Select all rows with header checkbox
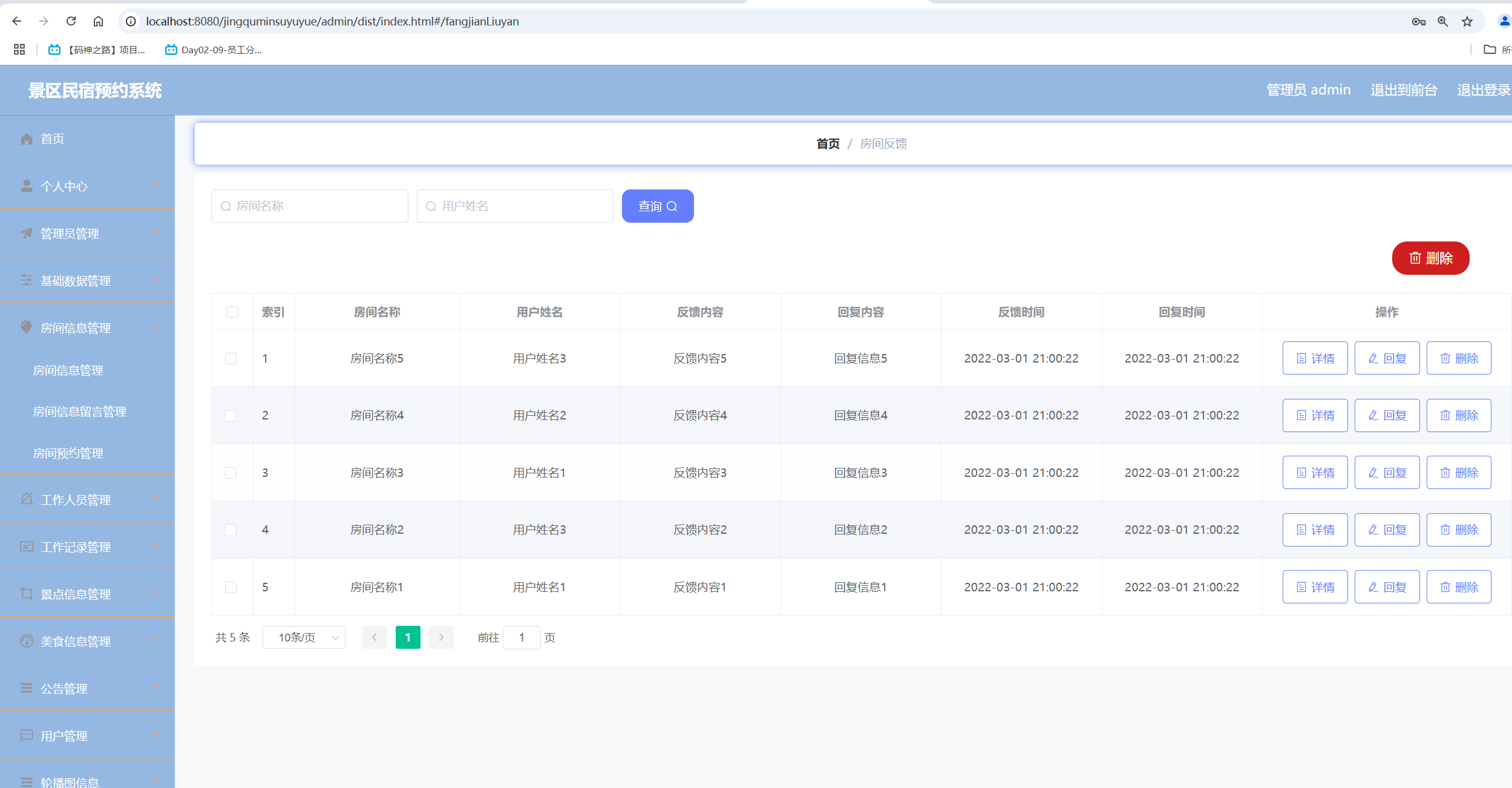The height and width of the screenshot is (788, 1512). pos(232,312)
